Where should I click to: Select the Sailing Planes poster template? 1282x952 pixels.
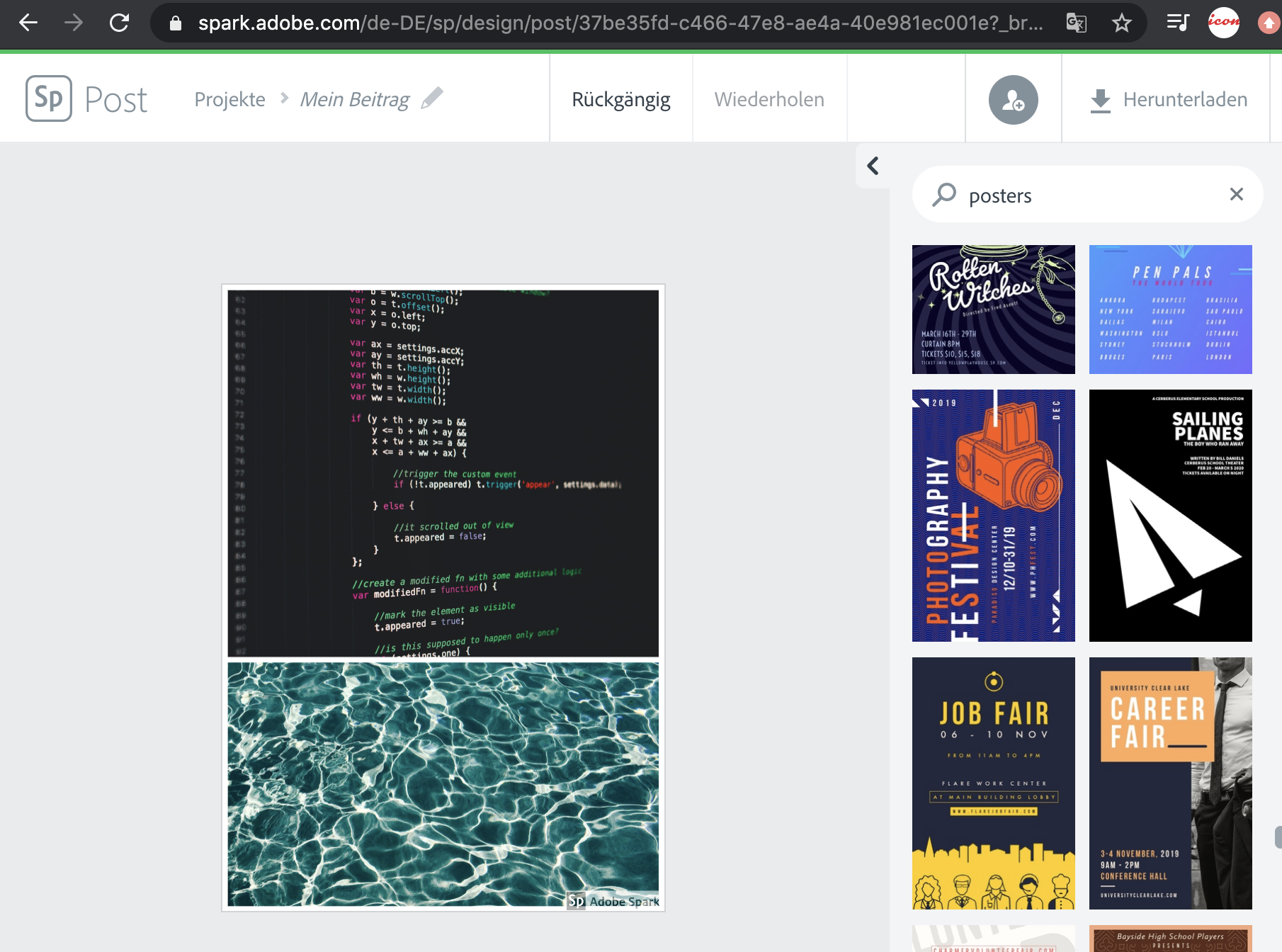[x=1170, y=515]
